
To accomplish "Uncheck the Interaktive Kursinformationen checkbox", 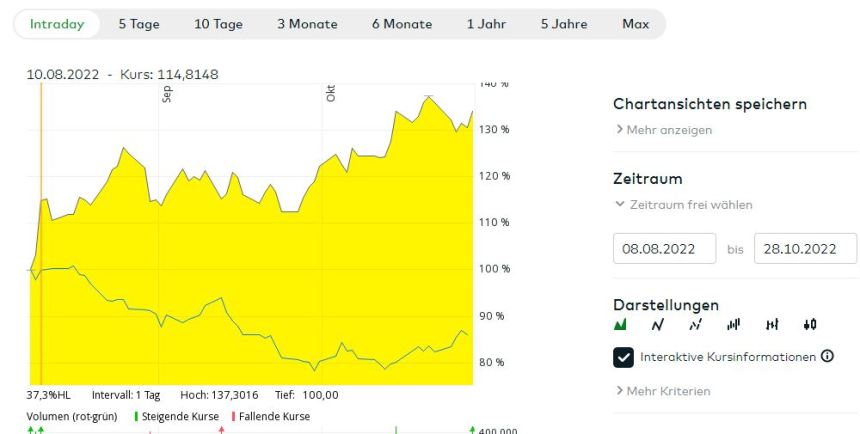I will coord(624,357).
